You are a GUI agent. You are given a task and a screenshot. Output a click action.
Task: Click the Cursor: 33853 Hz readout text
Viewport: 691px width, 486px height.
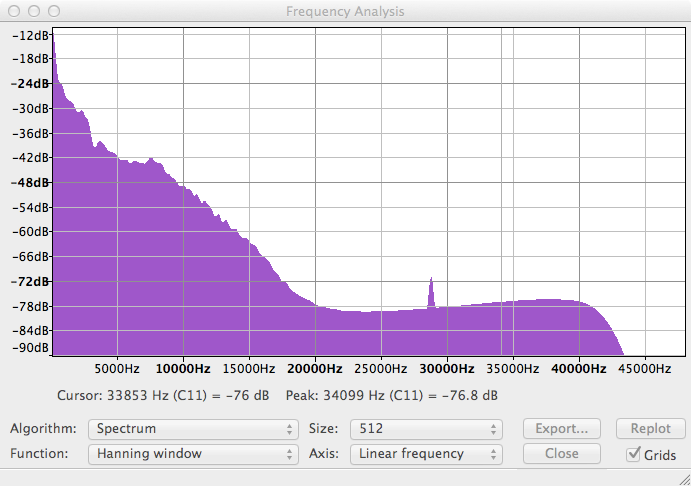163,396
